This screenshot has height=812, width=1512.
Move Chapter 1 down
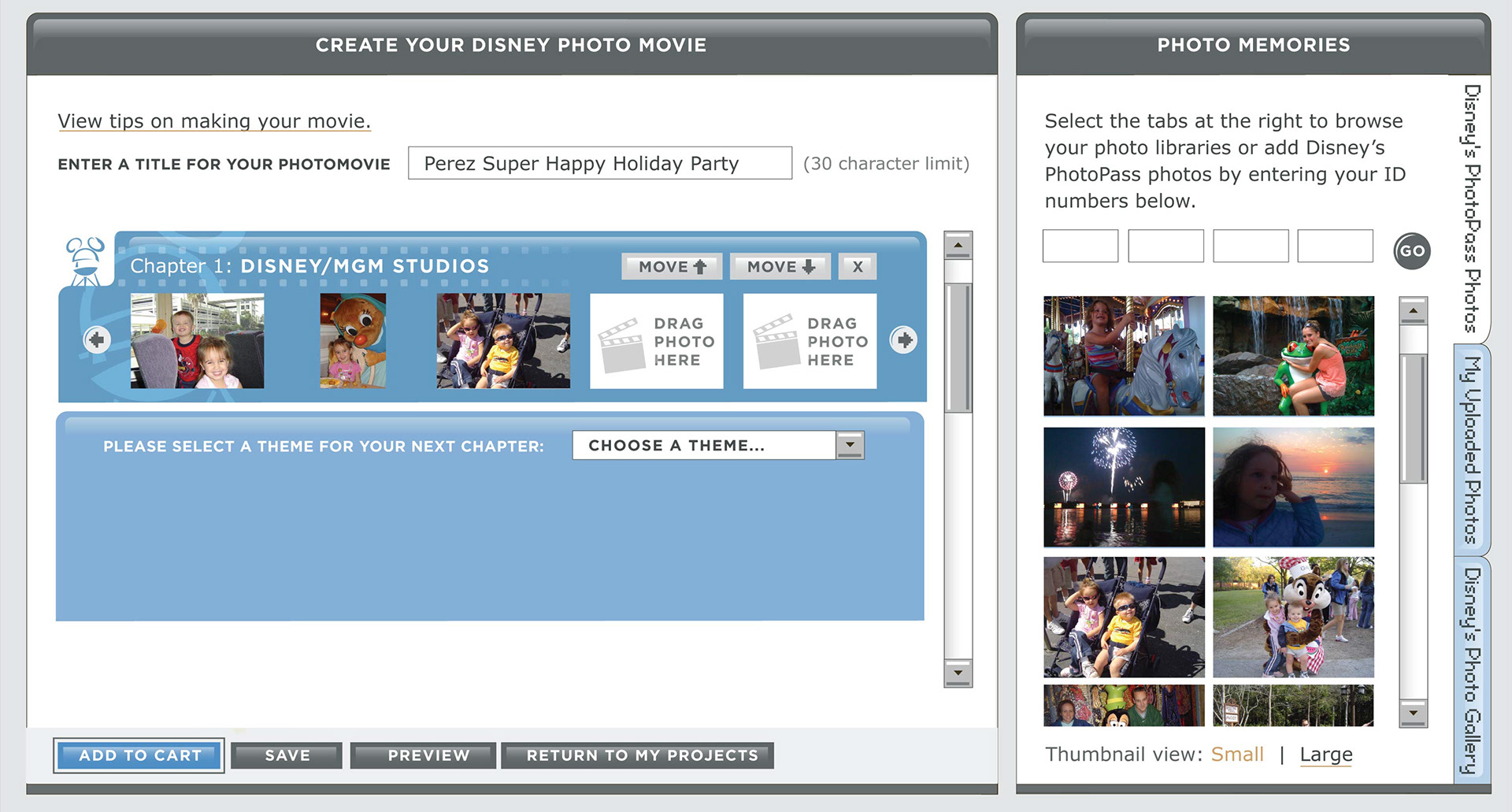(780, 266)
